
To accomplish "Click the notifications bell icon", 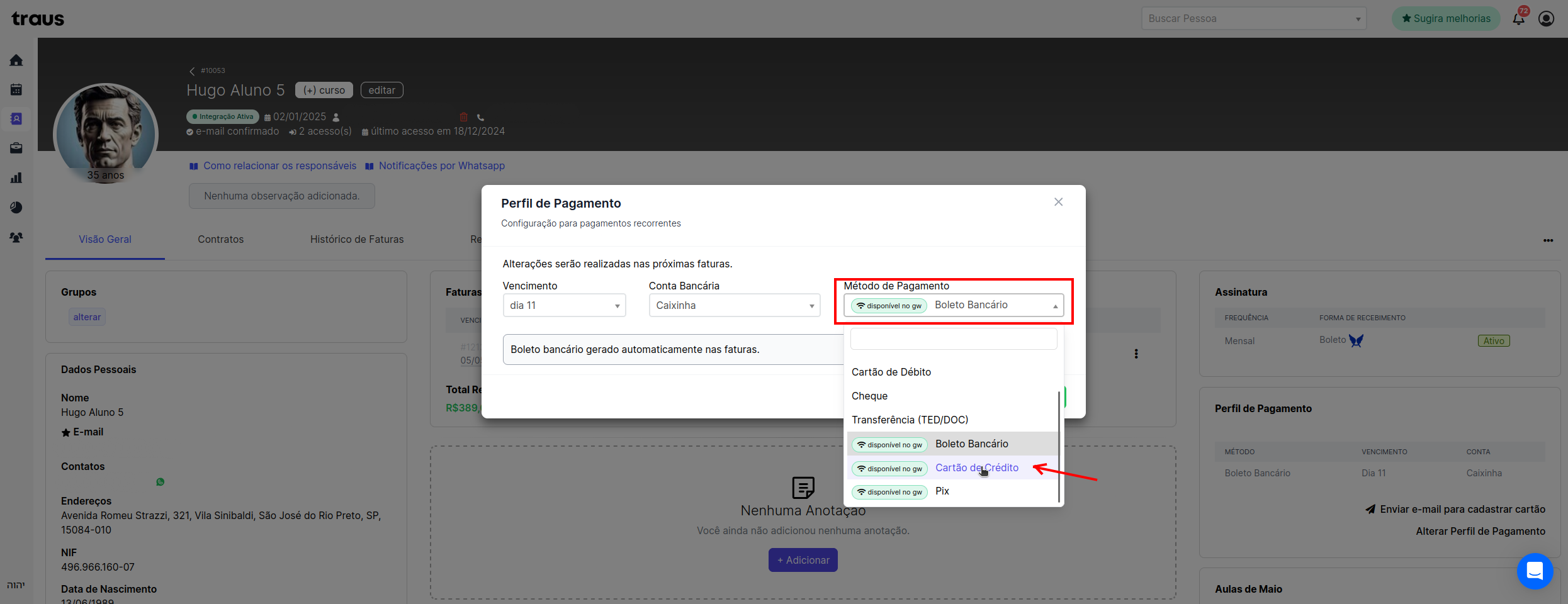I will pos(1519,18).
